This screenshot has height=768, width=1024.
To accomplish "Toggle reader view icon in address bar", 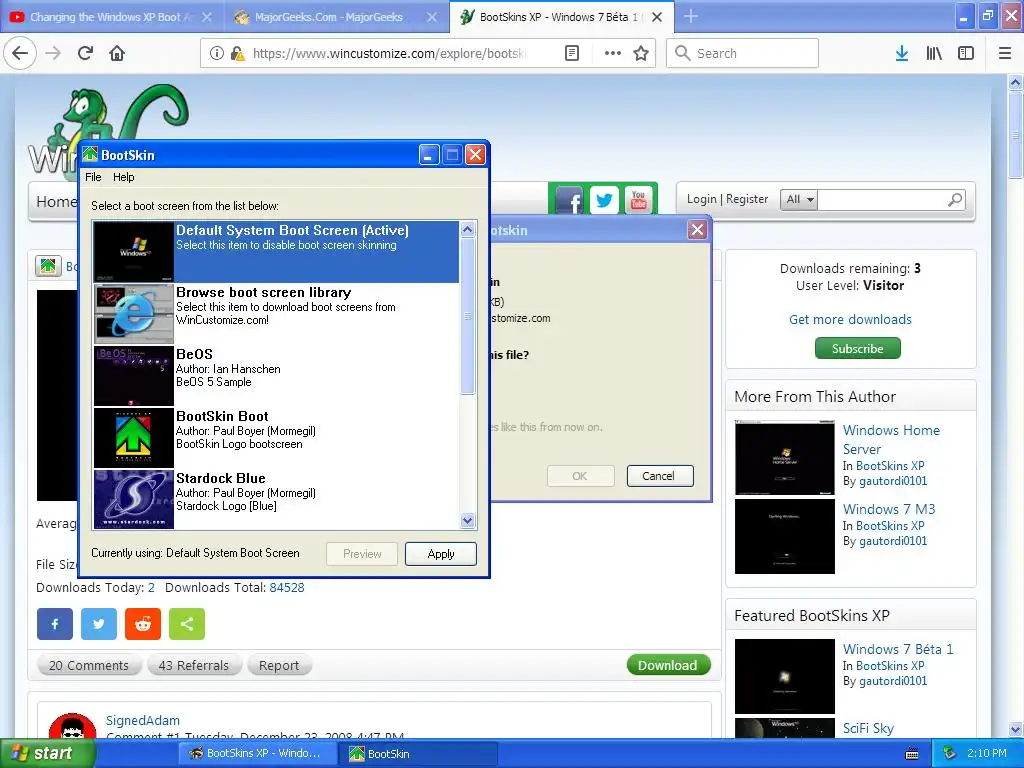I will click(571, 54).
